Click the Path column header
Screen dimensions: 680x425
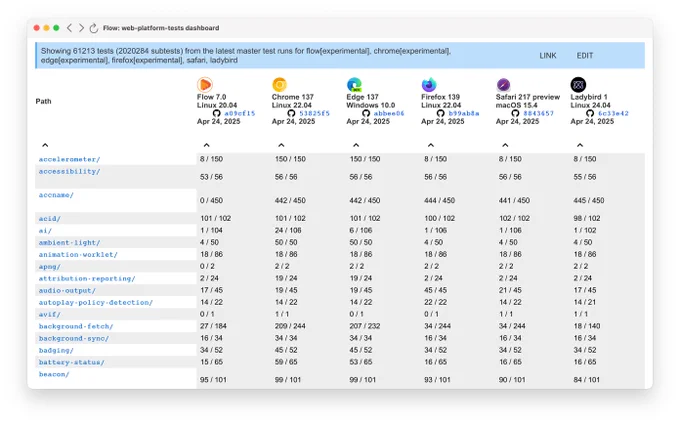tap(43, 101)
